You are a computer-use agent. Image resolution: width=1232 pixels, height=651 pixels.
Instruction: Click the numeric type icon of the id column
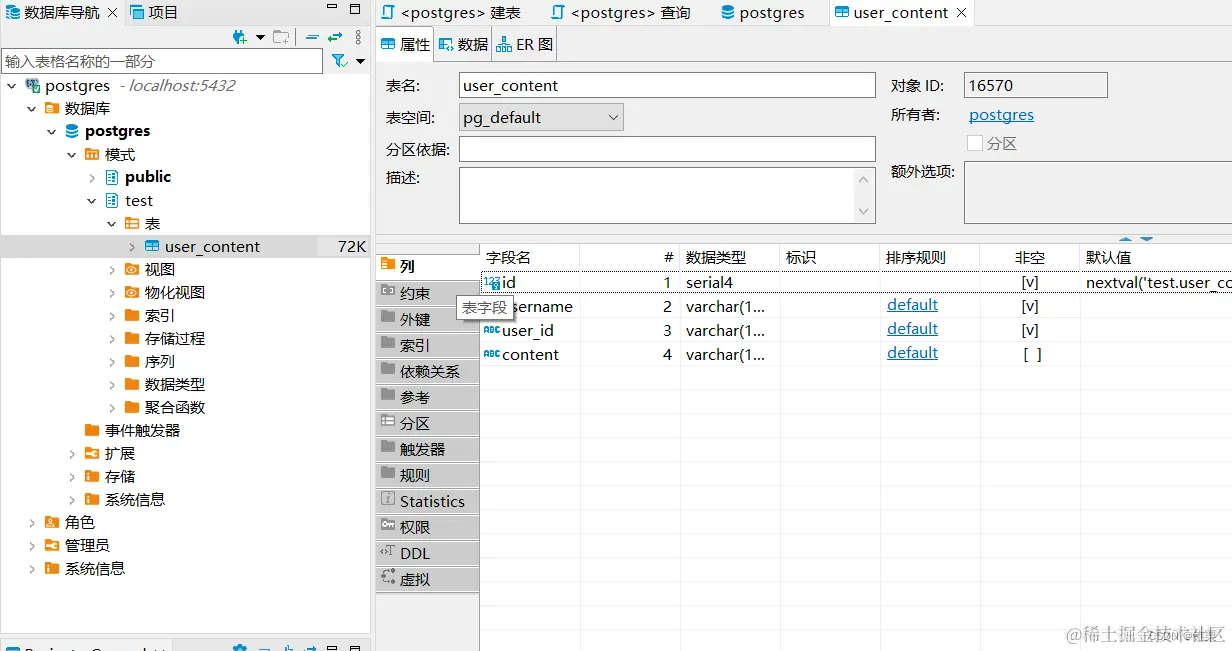[491, 283]
